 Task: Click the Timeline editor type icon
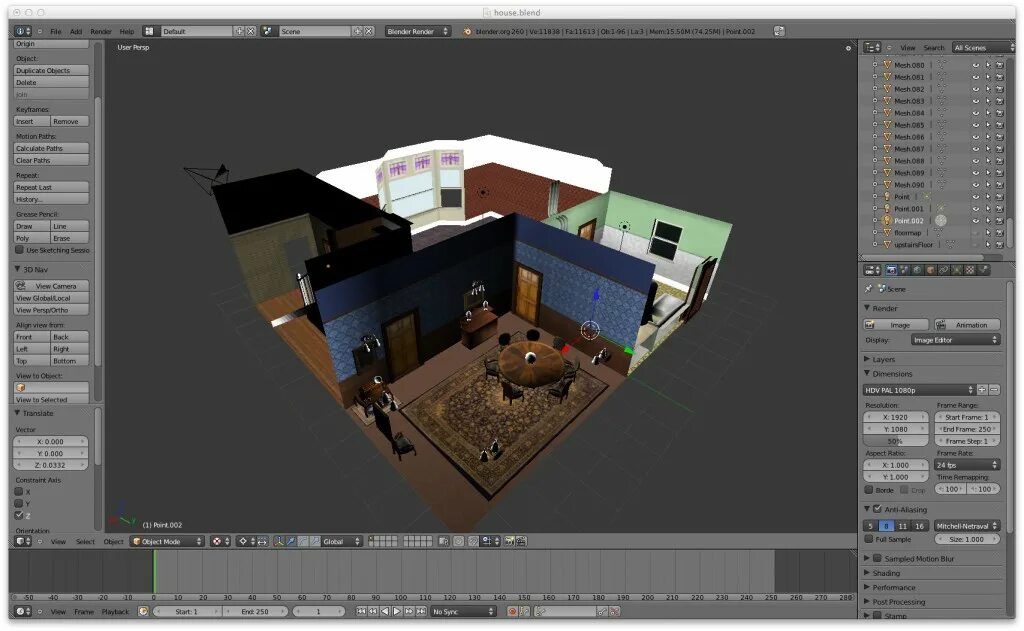coord(23,611)
